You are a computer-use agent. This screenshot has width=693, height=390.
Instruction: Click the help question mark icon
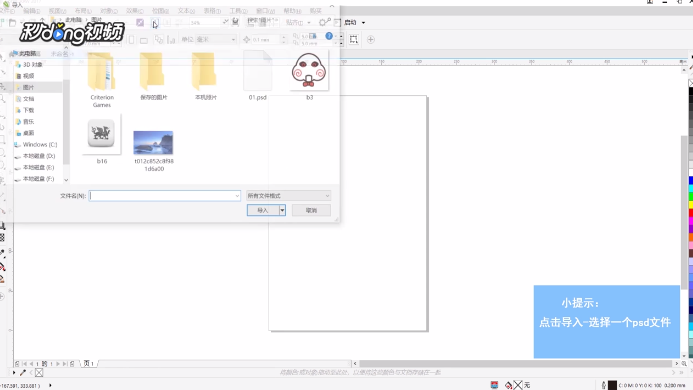click(329, 36)
